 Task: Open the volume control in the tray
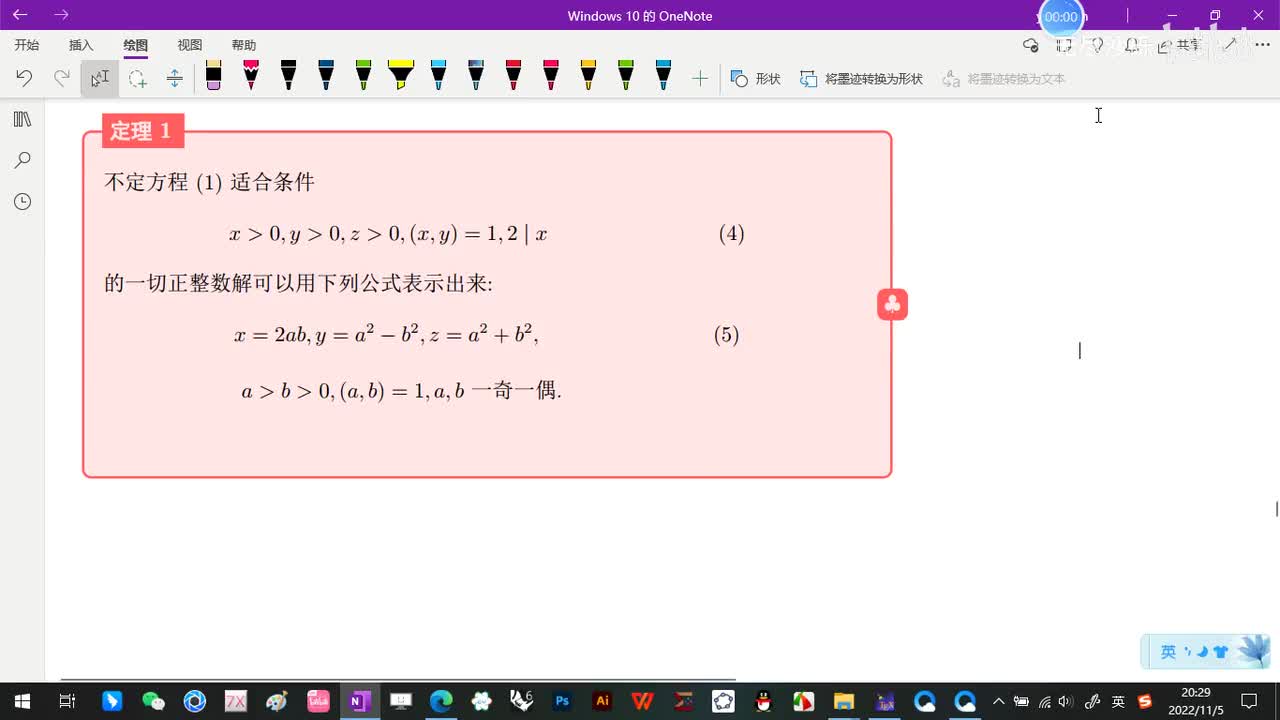(1067, 701)
